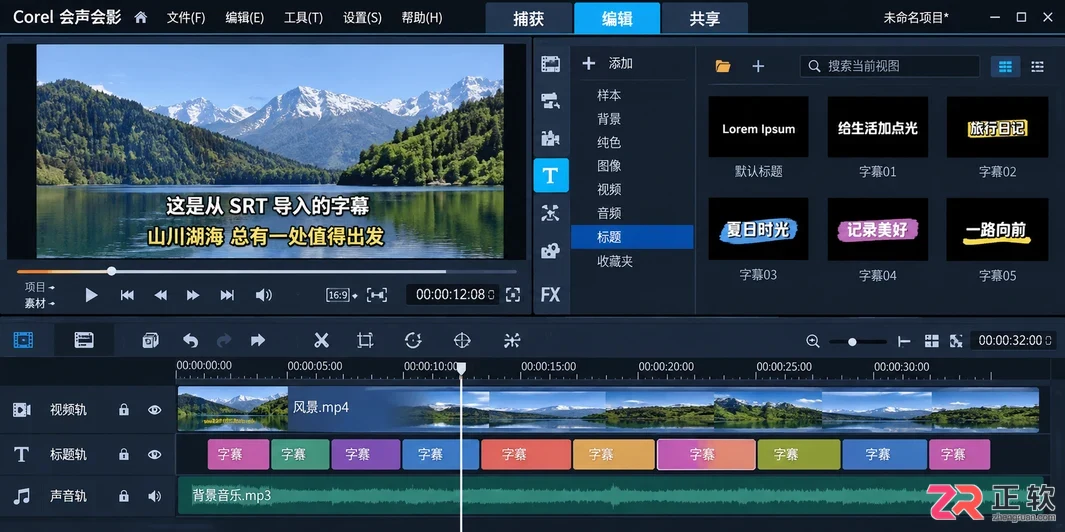This screenshot has height=532, width=1065.
Task: Enlarge the preview window to full screen
Action: pyautogui.click(x=513, y=294)
